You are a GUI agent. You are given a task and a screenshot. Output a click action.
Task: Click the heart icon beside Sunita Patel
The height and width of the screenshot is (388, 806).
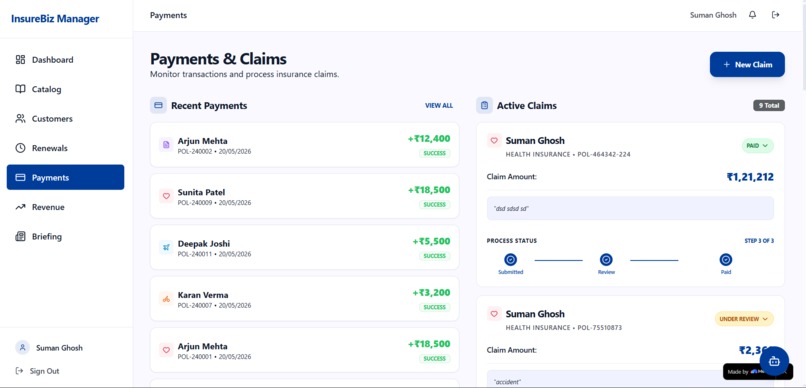(x=166, y=196)
